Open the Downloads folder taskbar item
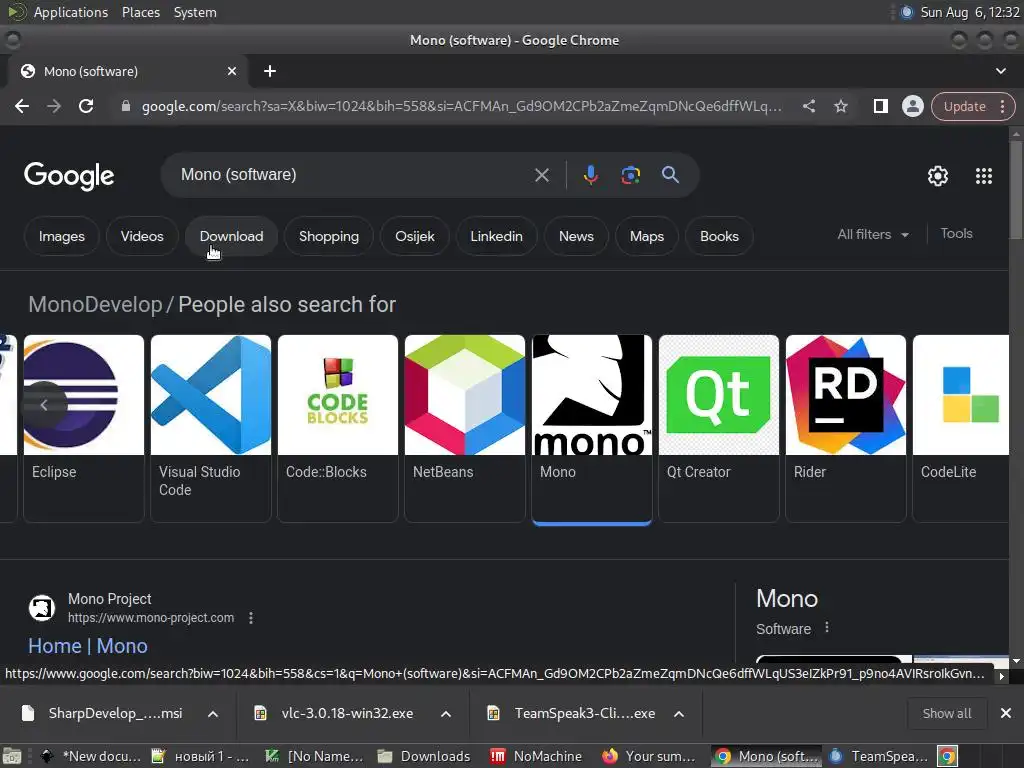Viewport: 1024px width, 768px height. 423,756
